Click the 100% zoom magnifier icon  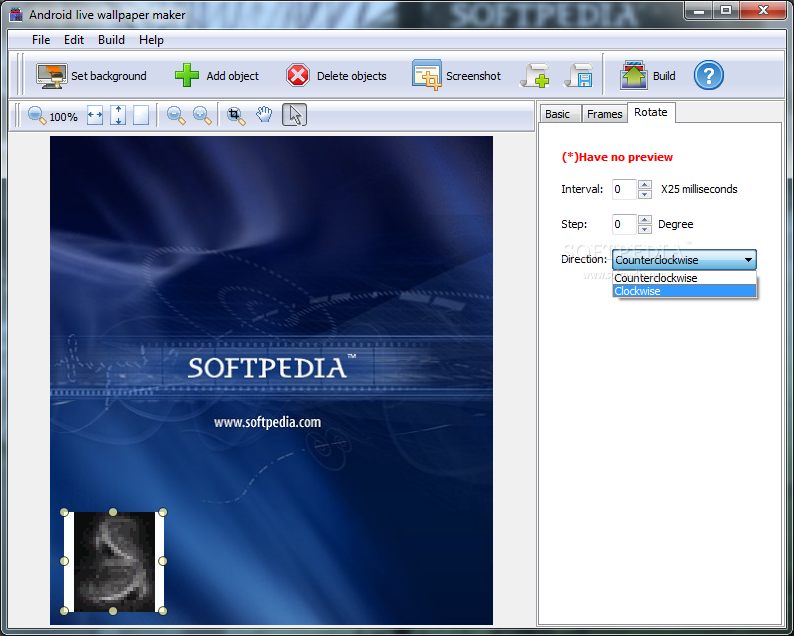37,115
